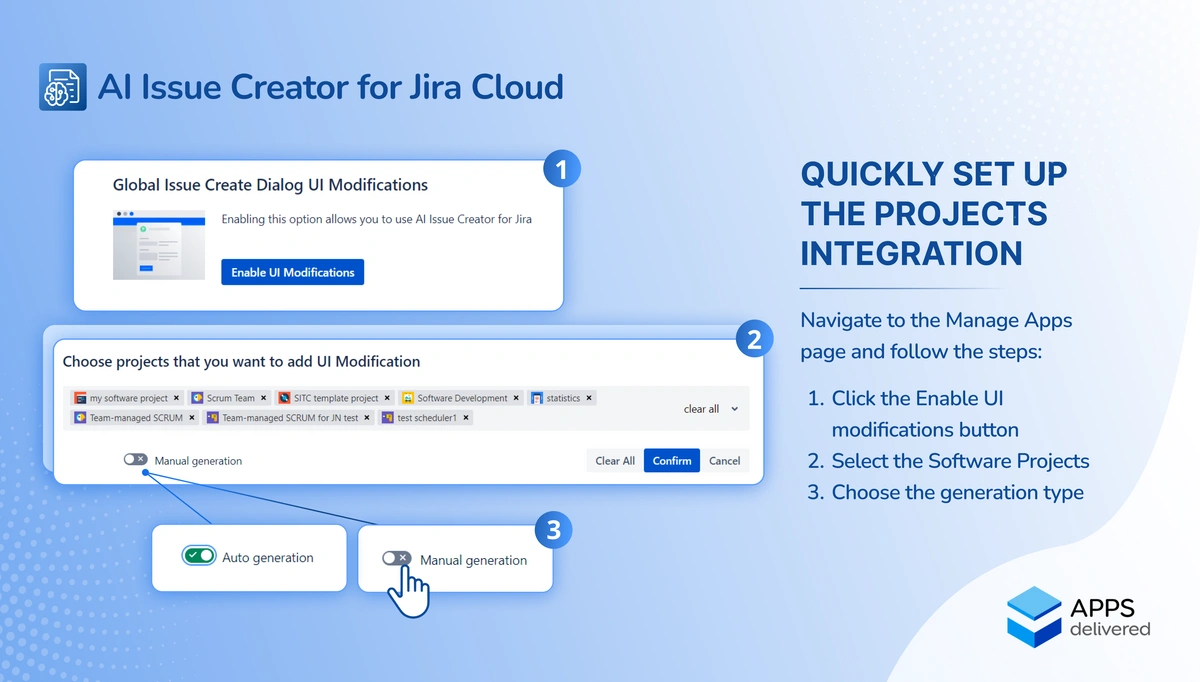Remove the 'test scheduler1' project tag
The height and width of the screenshot is (682, 1200).
[x=465, y=418]
